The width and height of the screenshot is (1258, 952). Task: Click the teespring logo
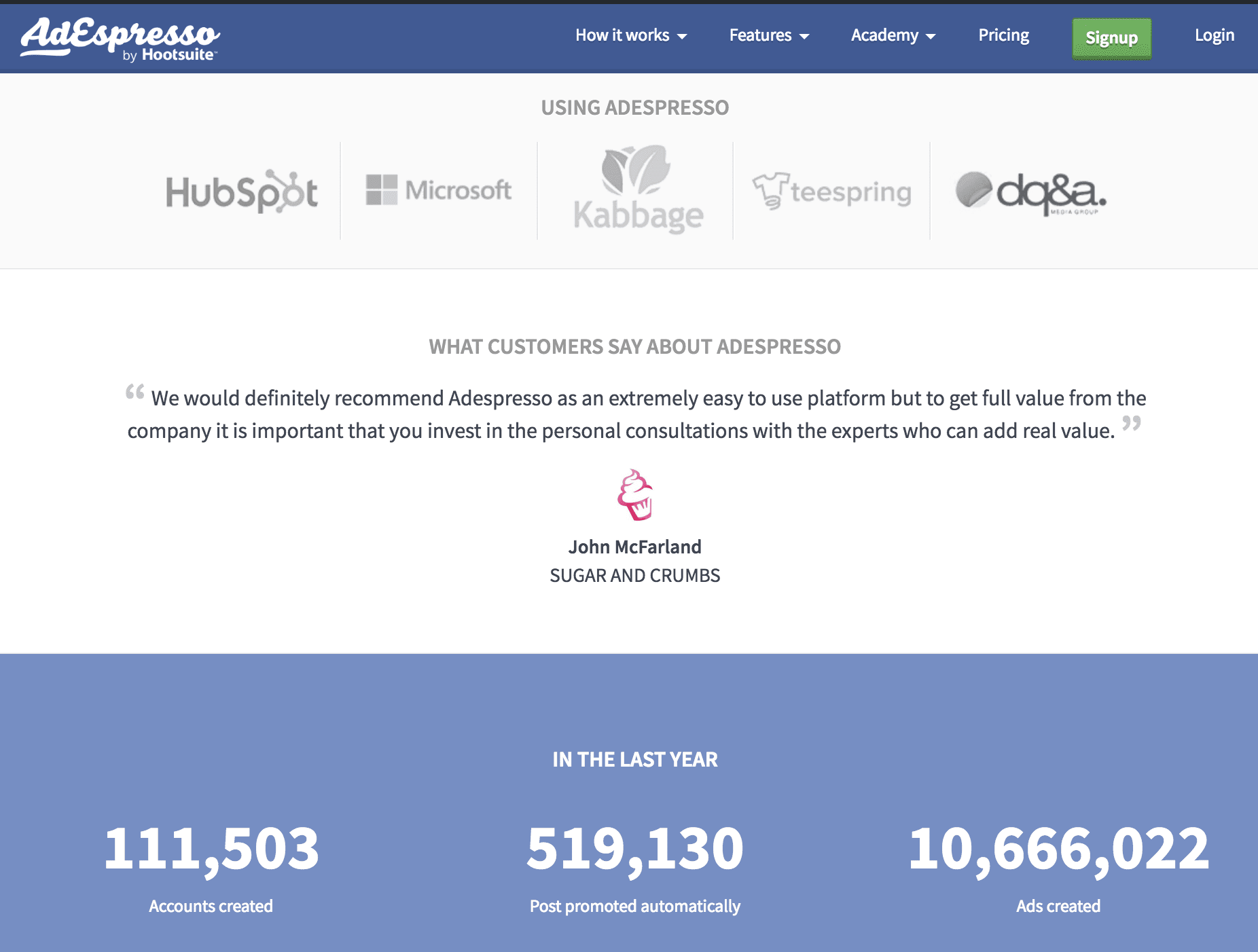831,191
